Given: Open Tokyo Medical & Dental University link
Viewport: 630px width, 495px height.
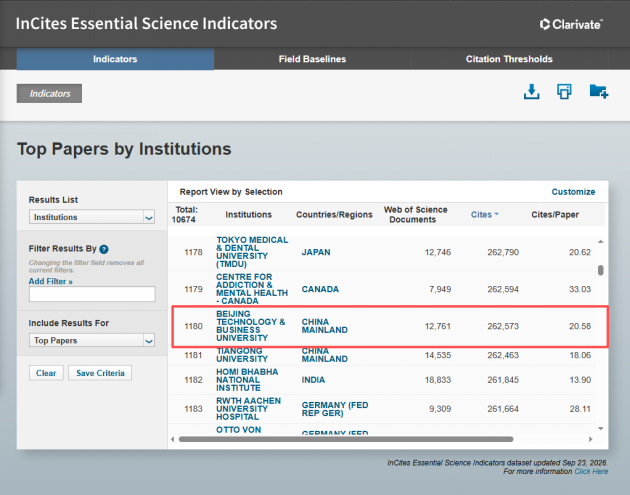Looking at the screenshot, I should click(x=252, y=252).
